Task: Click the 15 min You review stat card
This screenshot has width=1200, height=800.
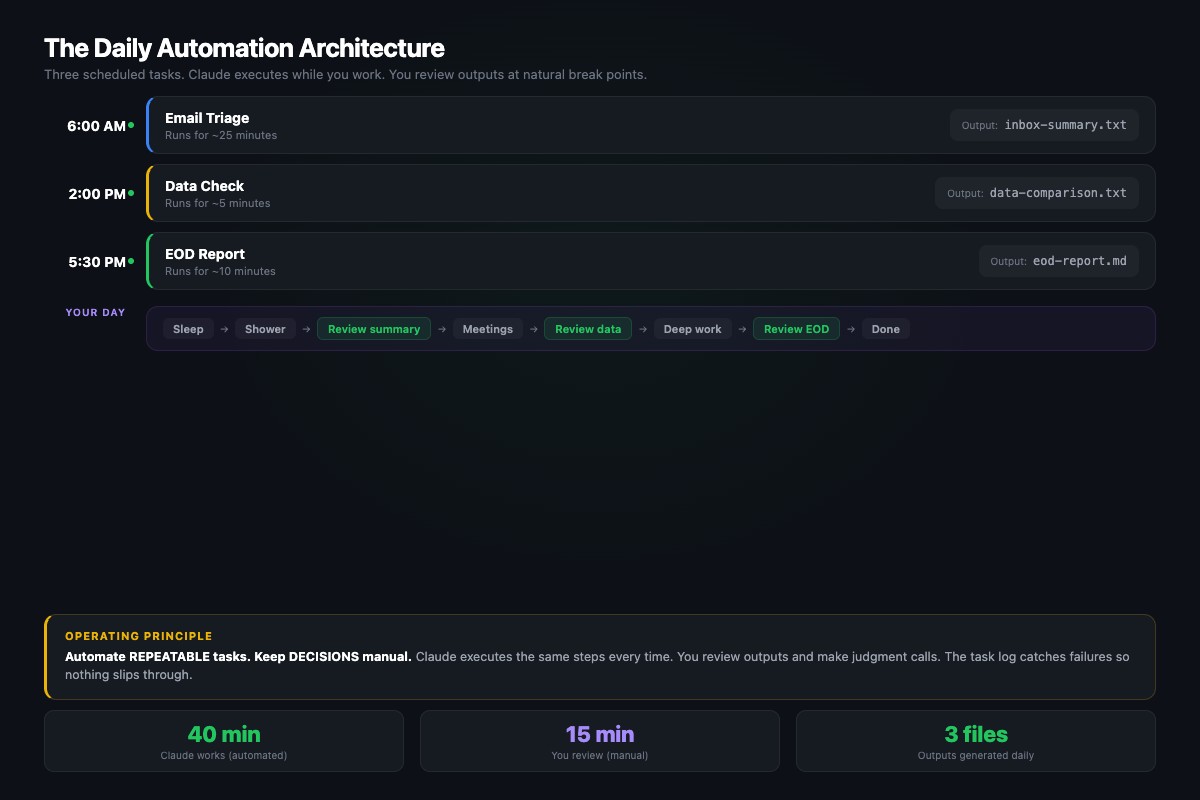Action: coord(600,741)
